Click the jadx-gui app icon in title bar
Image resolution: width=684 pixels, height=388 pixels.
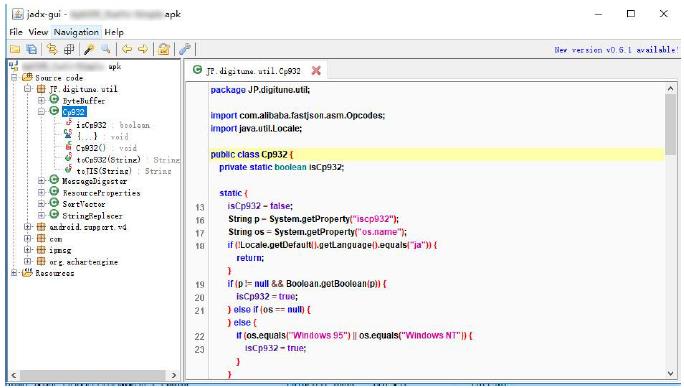click(18, 14)
